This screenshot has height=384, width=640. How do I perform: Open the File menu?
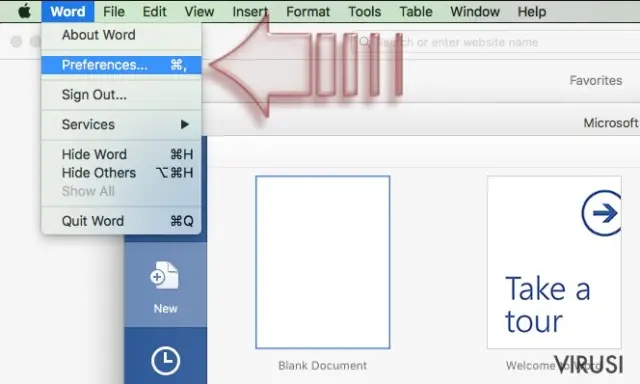[x=114, y=11]
